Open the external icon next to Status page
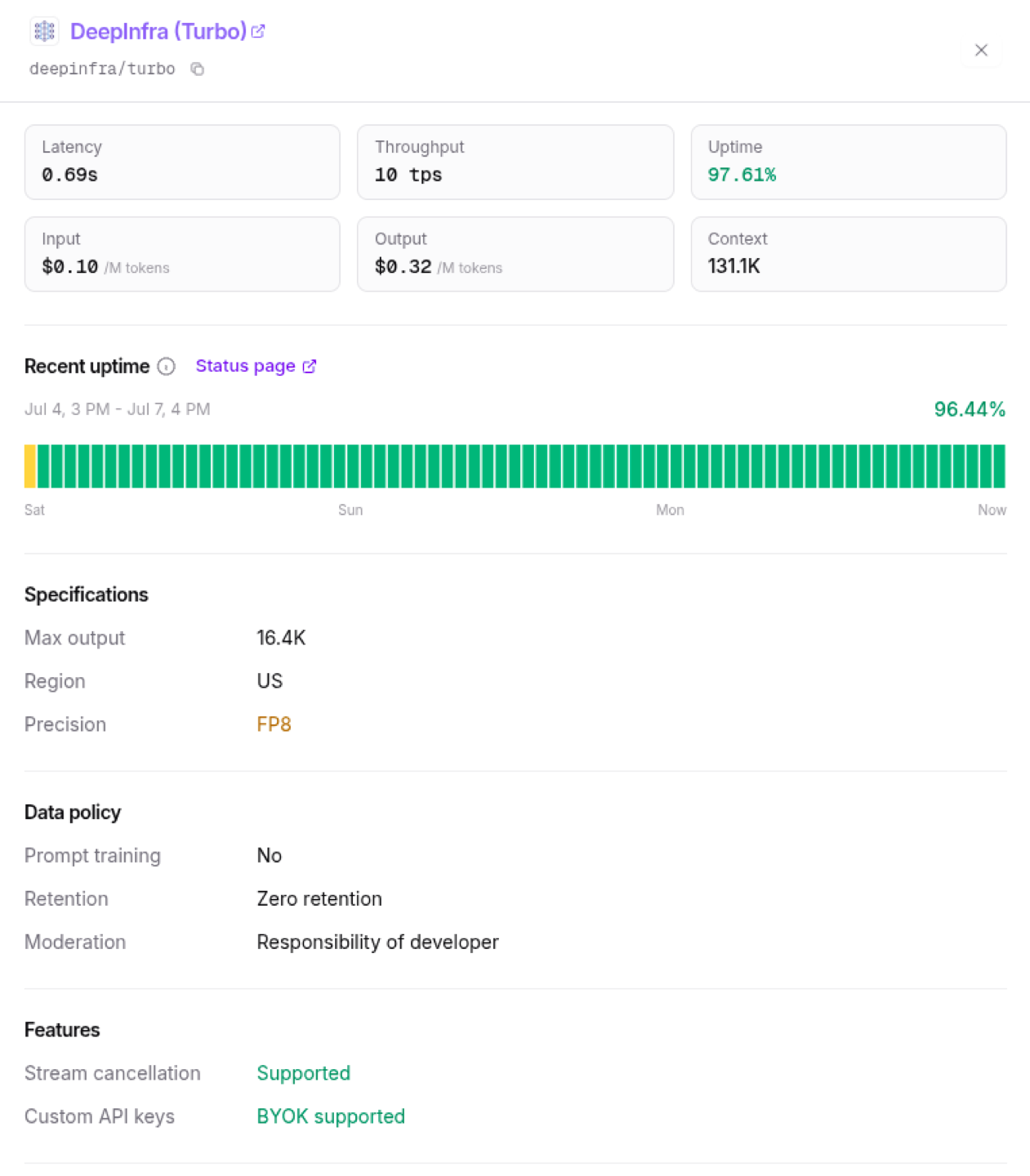 click(x=310, y=367)
